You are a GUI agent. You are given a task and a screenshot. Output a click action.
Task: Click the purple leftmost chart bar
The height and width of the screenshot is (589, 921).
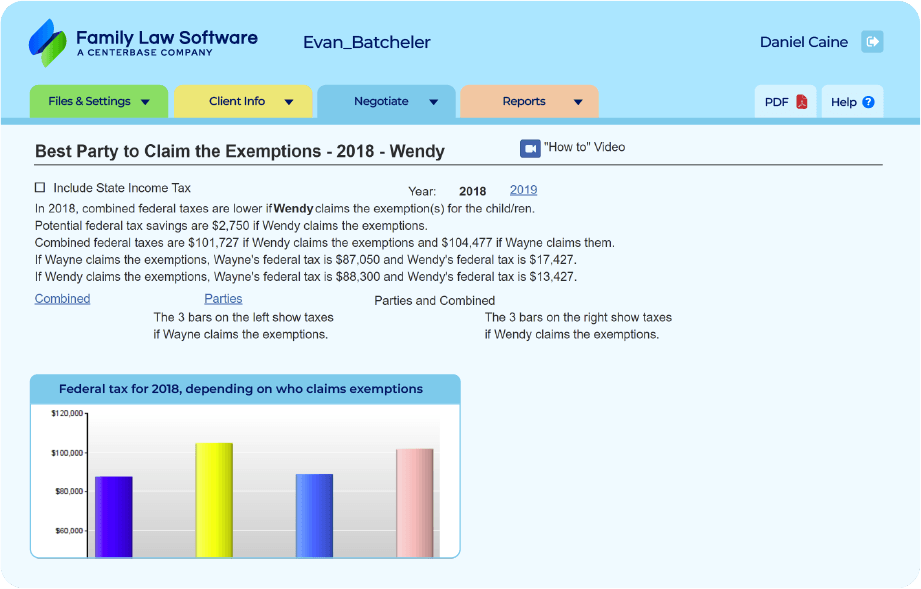click(114, 516)
